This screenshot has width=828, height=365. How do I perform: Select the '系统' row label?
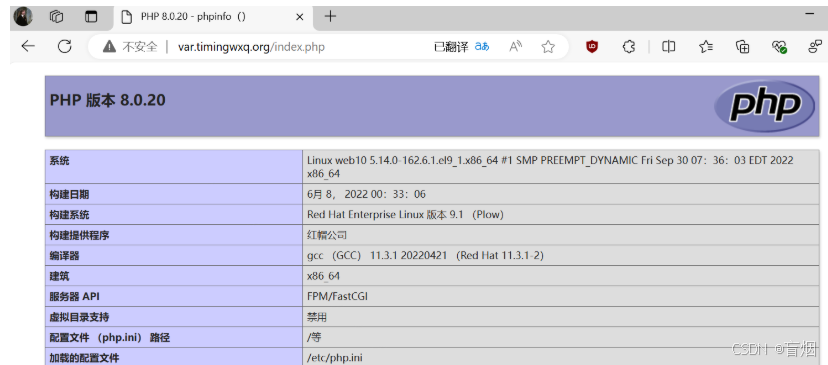pos(59,161)
